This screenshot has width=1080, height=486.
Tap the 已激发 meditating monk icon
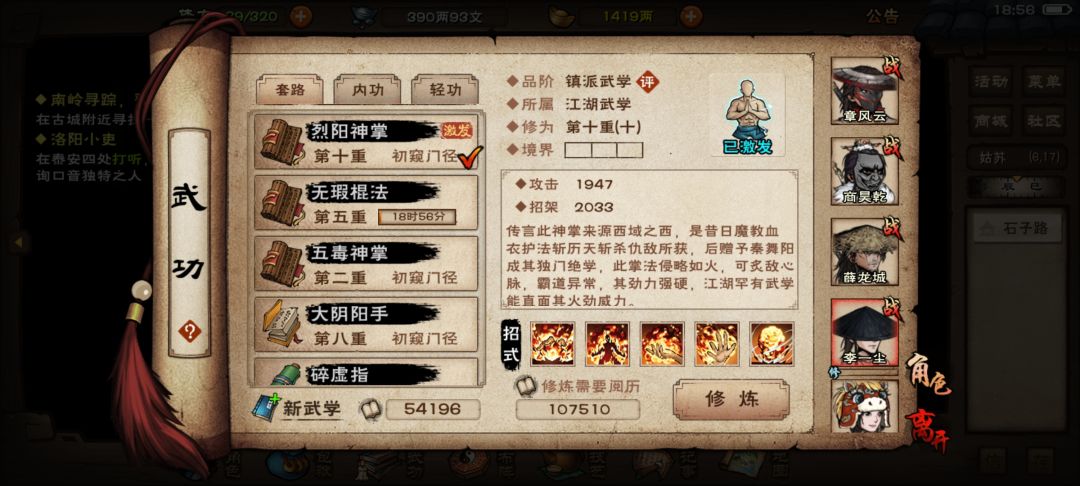747,116
